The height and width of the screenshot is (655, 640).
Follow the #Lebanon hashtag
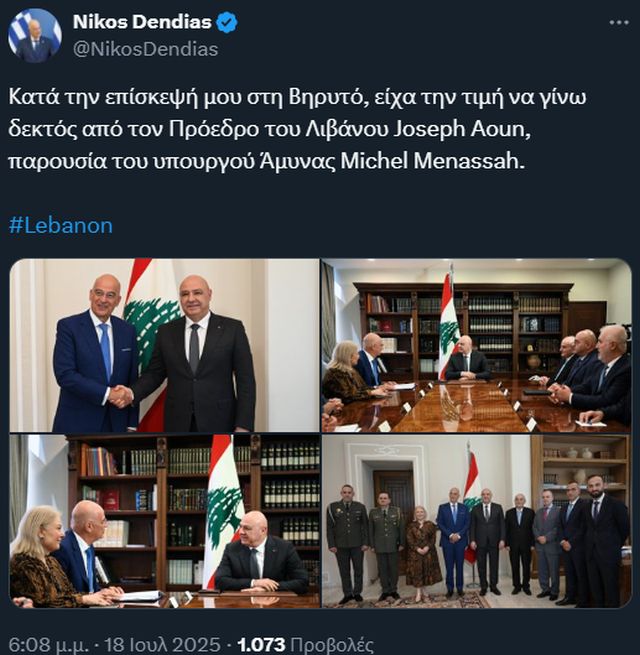click(x=61, y=226)
